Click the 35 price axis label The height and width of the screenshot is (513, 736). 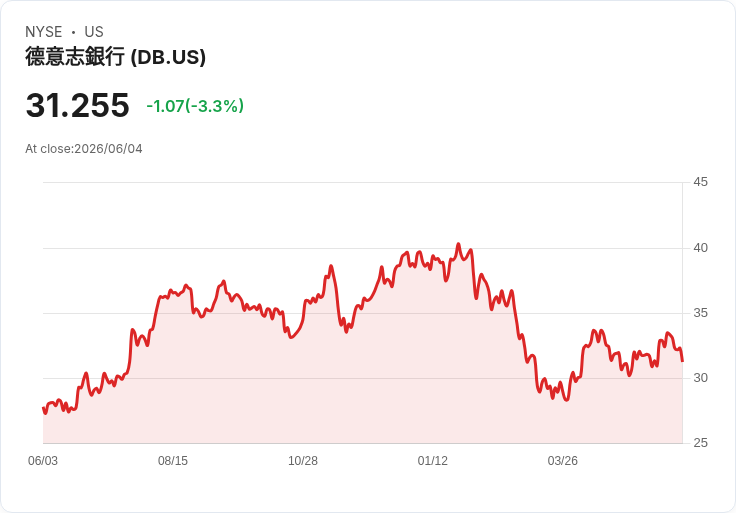coord(700,313)
